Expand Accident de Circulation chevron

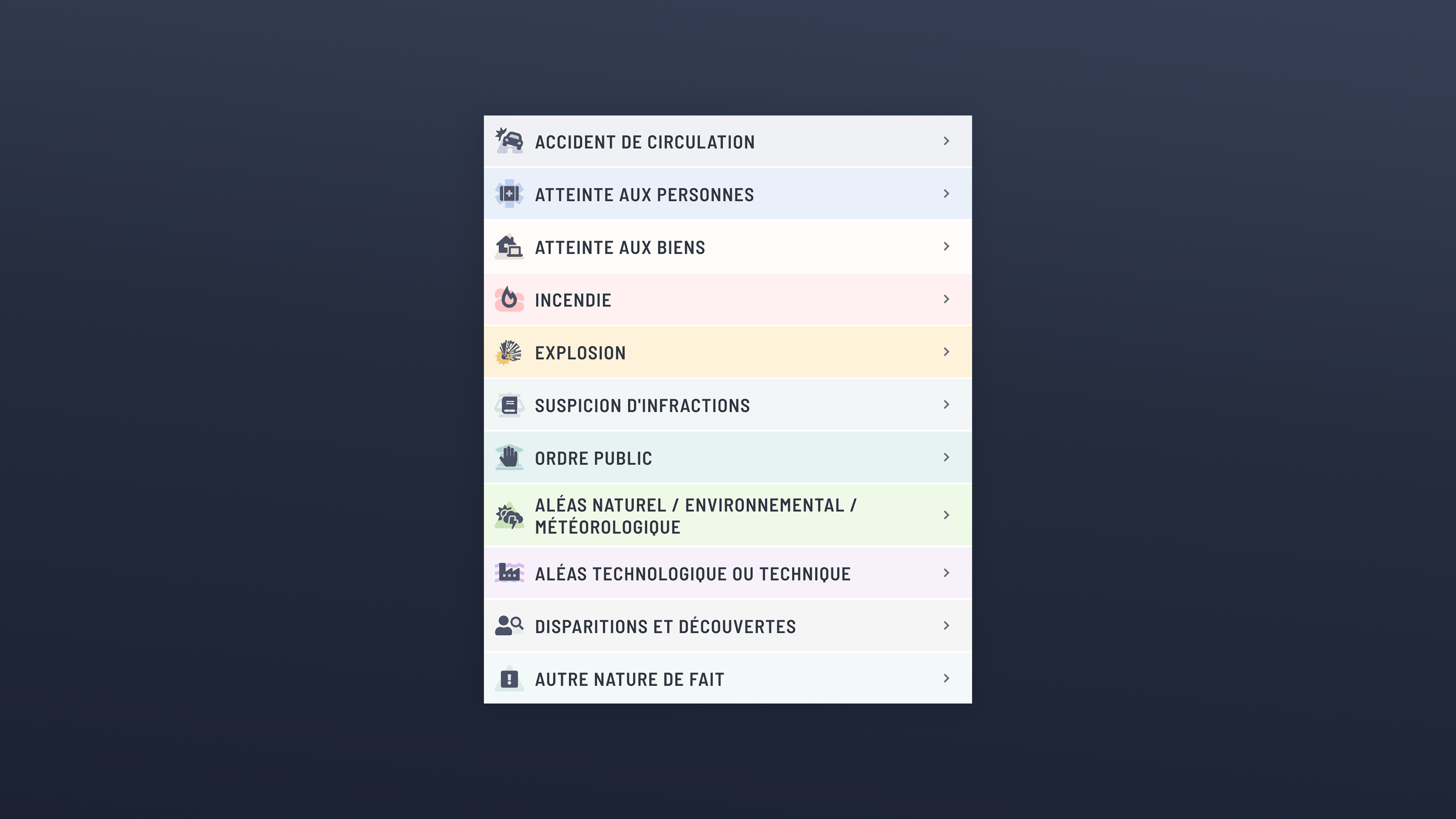[946, 141]
